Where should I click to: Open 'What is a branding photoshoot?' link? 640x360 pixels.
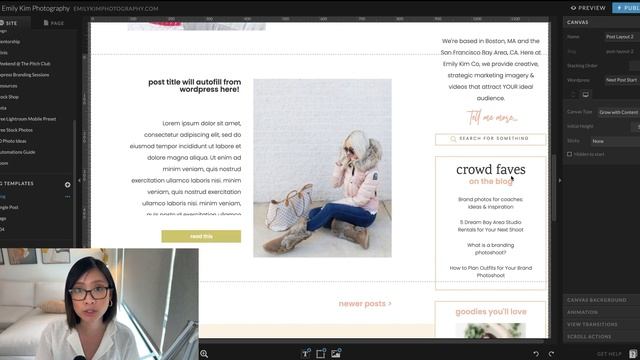click(x=491, y=249)
